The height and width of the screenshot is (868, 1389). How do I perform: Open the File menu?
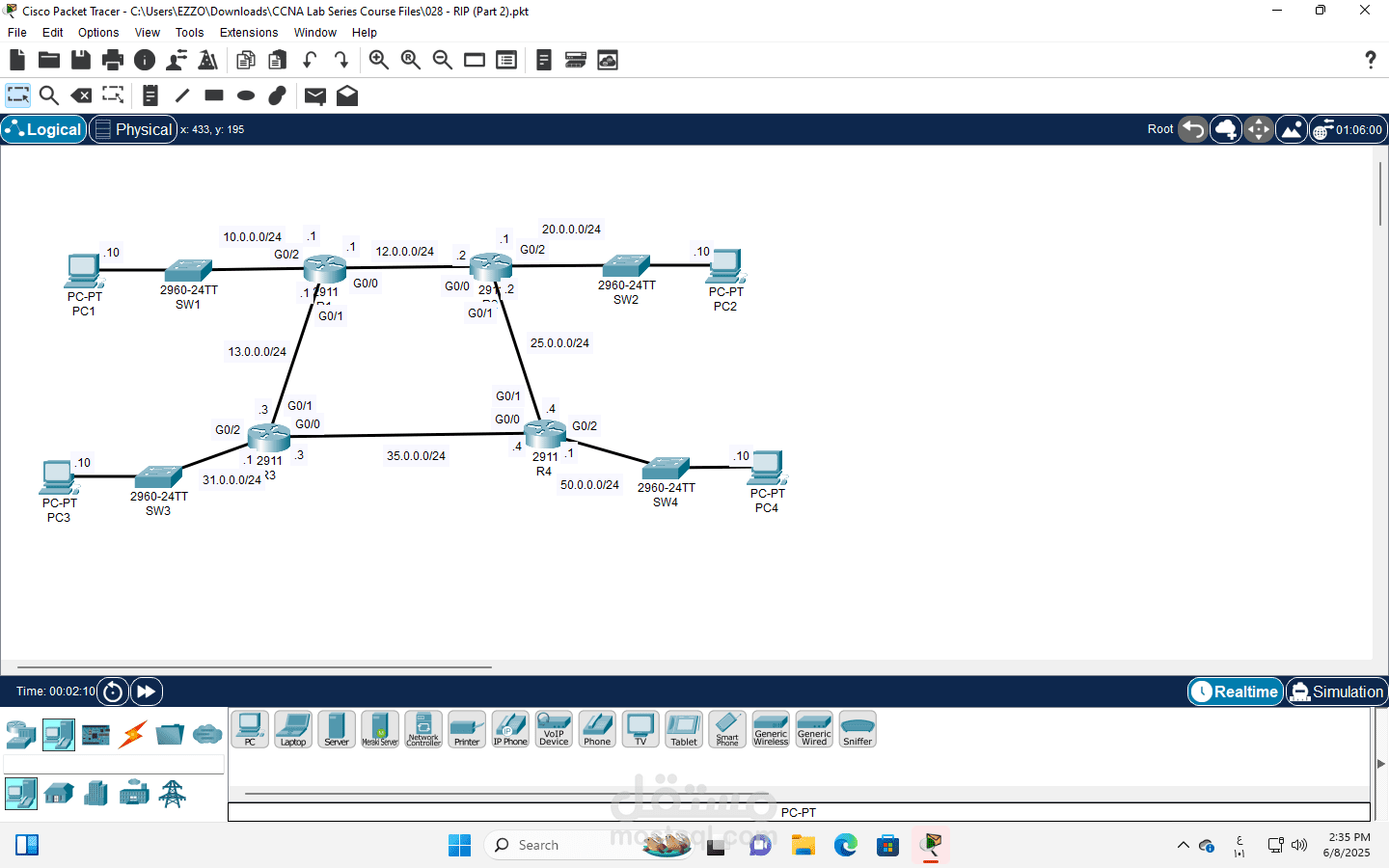pos(17,32)
